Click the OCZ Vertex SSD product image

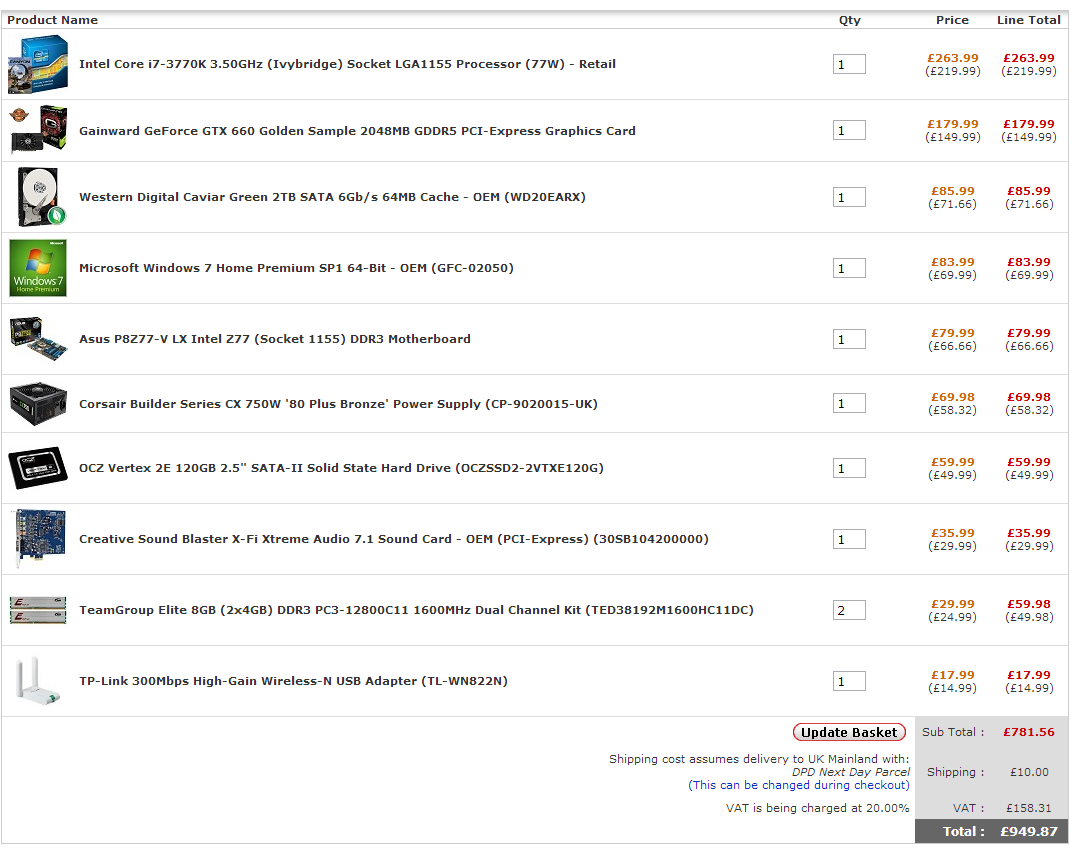click(x=39, y=468)
